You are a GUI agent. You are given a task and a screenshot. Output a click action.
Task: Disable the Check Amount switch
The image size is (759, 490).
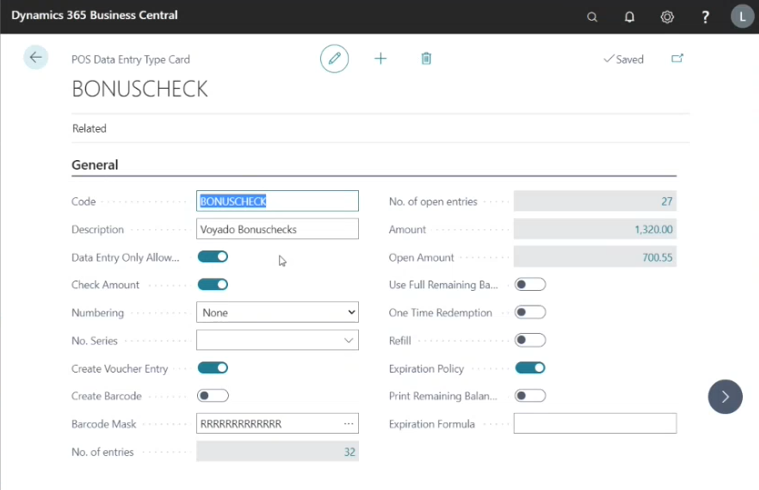pyautogui.click(x=213, y=284)
